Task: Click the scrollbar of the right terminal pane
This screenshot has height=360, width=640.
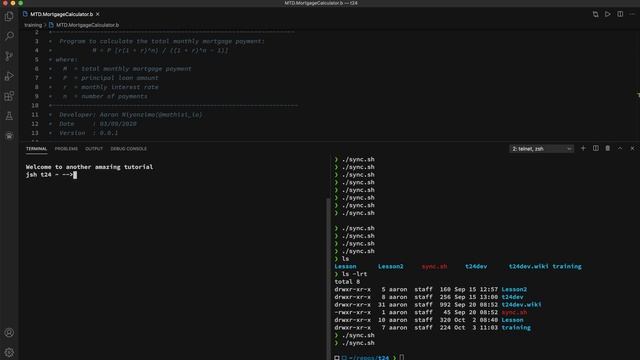Action: point(328,278)
